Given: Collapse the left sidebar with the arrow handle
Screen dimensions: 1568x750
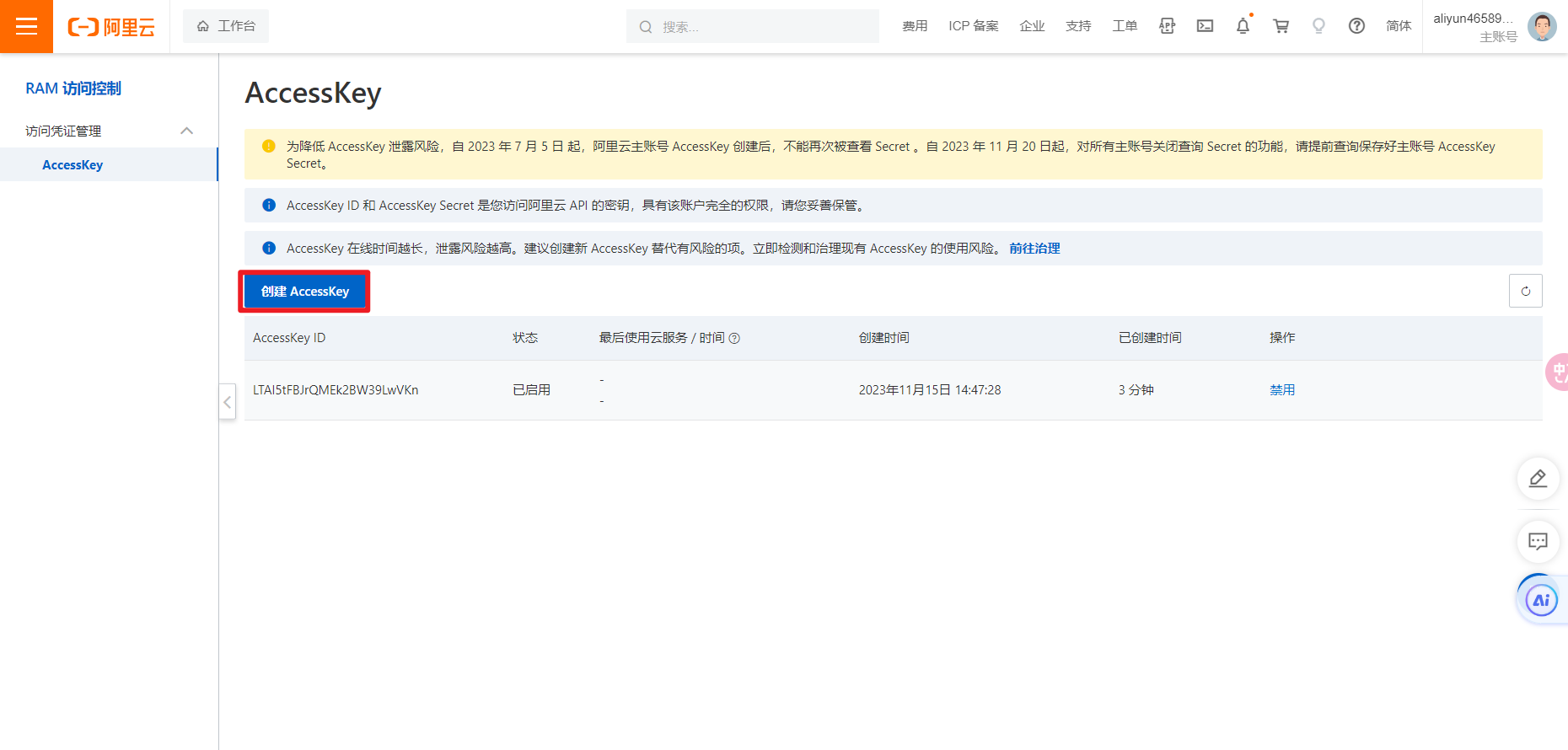Looking at the screenshot, I should (x=227, y=402).
